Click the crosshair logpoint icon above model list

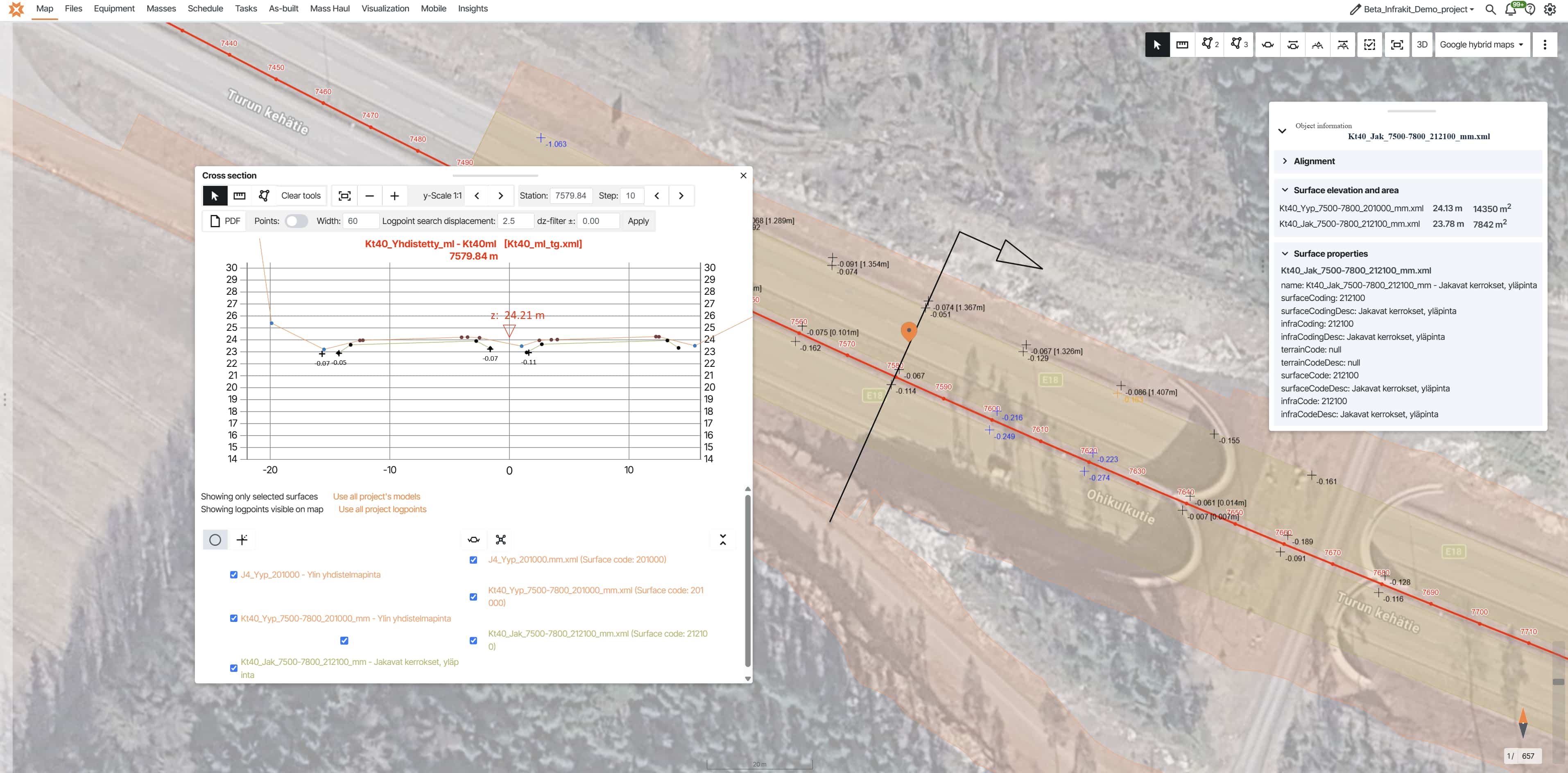242,539
